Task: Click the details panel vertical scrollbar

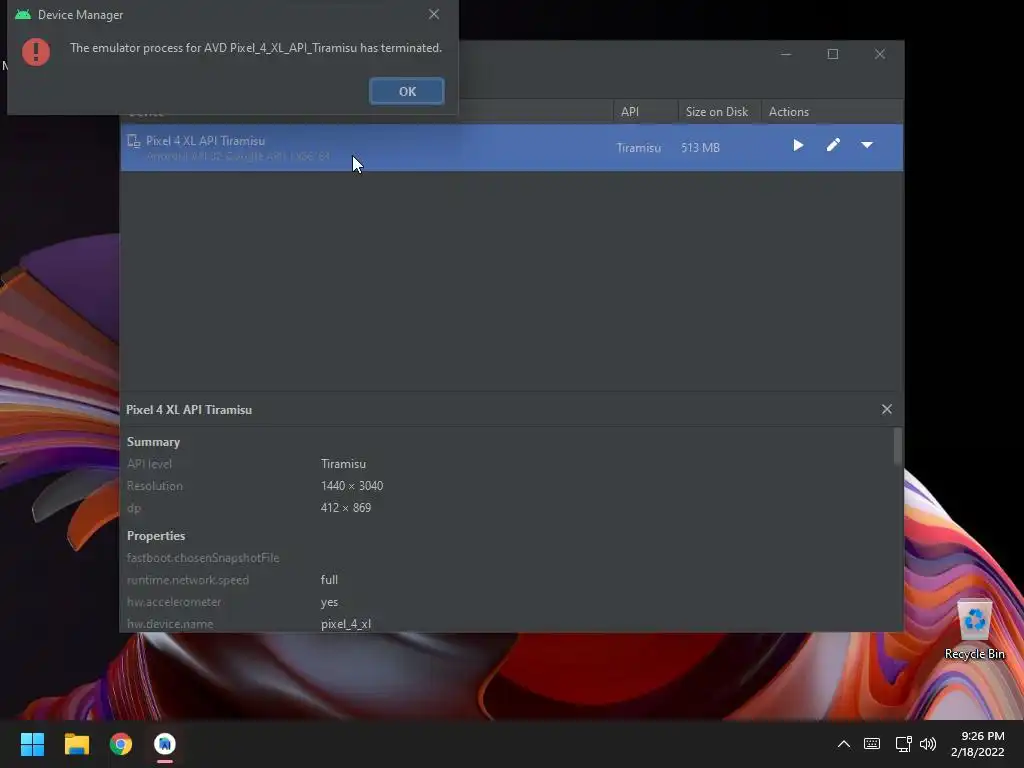Action: 898,447
